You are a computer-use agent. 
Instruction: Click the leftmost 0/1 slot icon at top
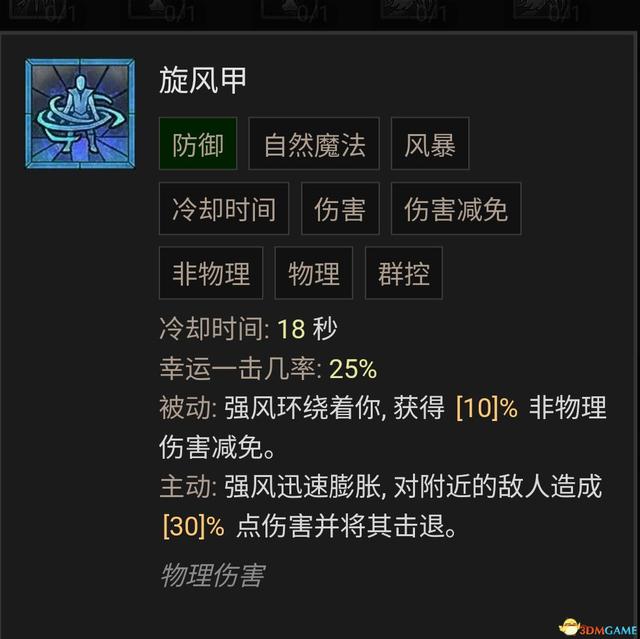click(43, 10)
